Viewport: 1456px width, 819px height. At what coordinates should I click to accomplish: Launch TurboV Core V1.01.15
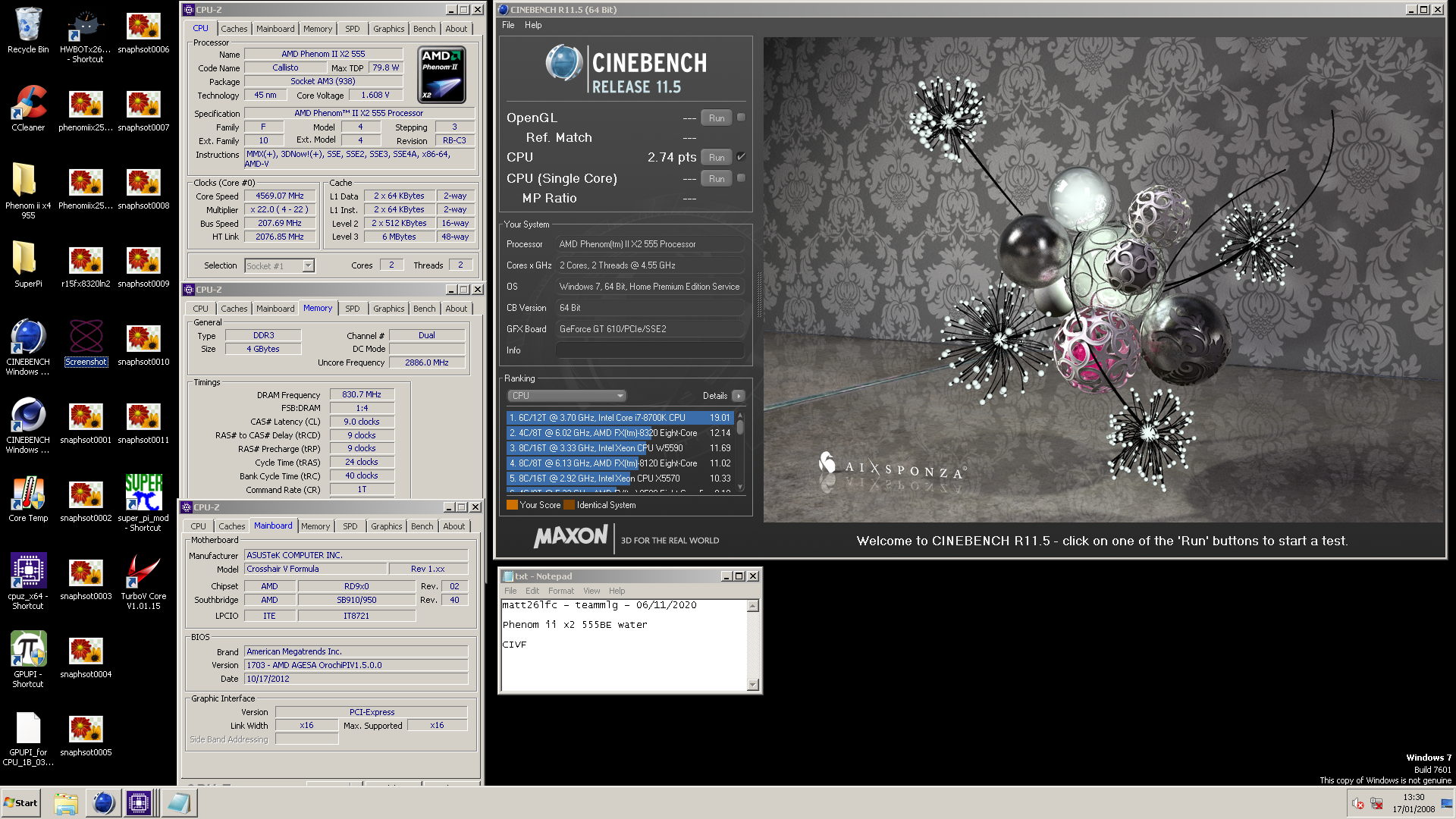(143, 582)
